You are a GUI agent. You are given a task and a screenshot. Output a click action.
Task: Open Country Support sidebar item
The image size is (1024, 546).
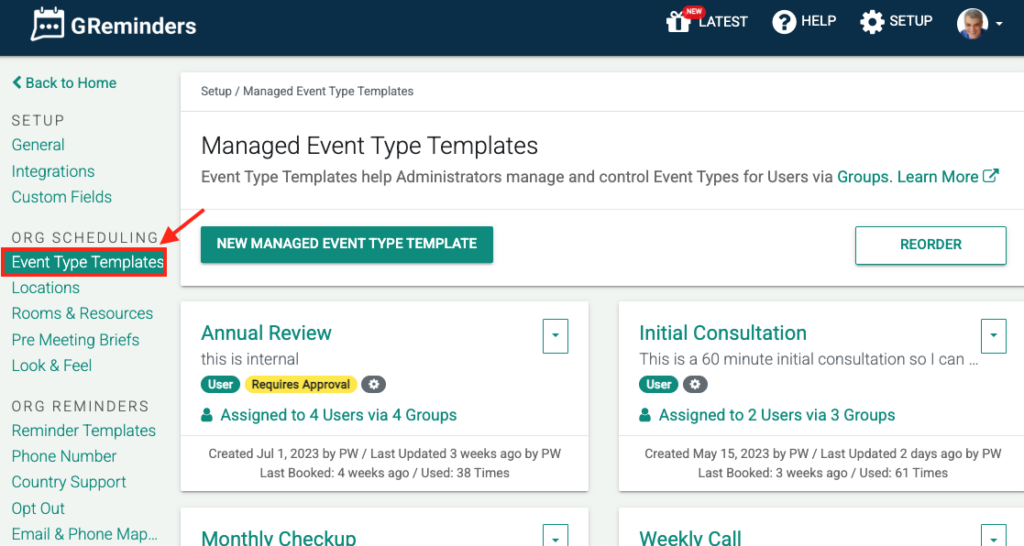click(x=69, y=482)
